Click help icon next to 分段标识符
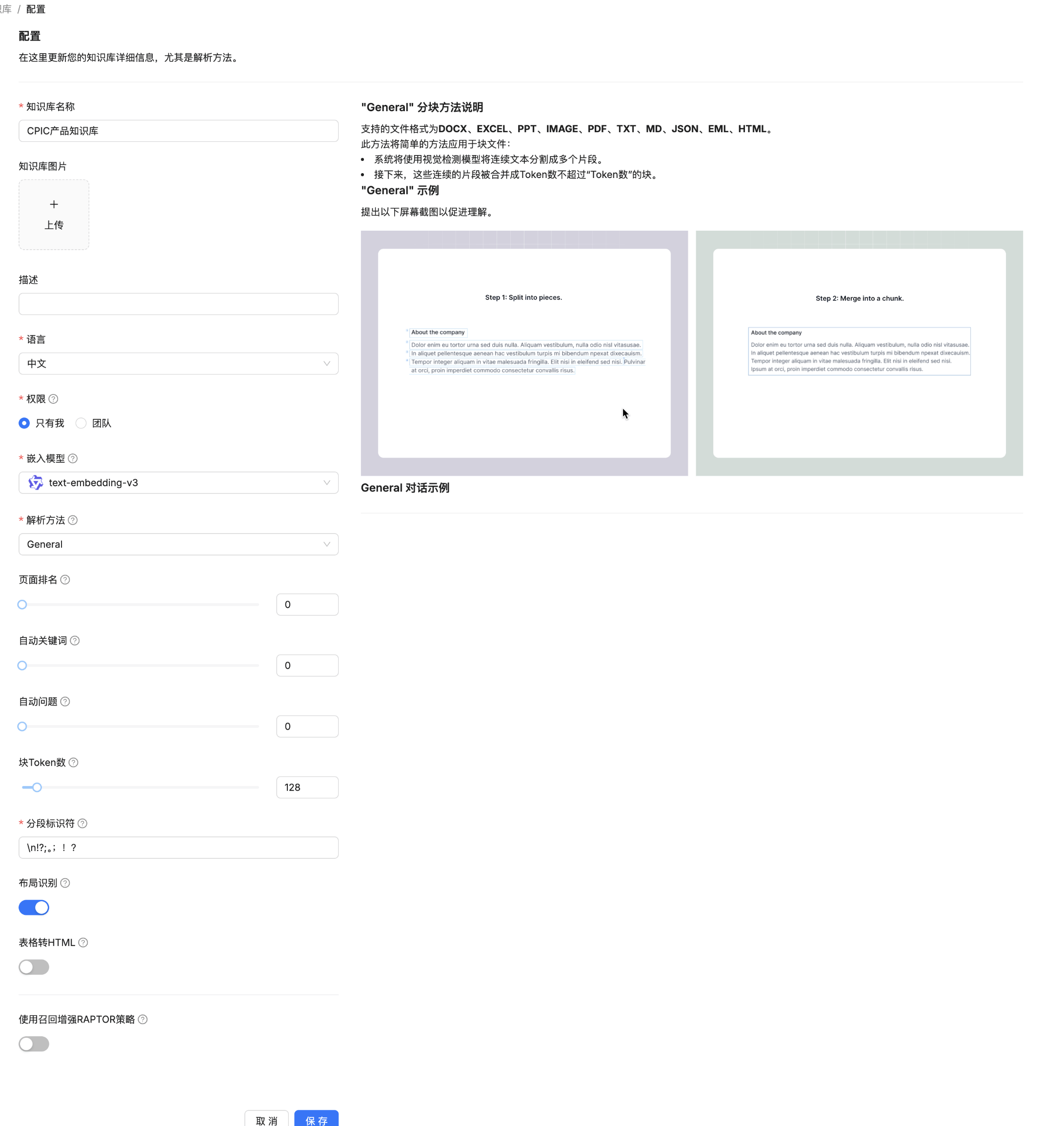Viewport: 1064px width, 1126px height. pos(82,823)
